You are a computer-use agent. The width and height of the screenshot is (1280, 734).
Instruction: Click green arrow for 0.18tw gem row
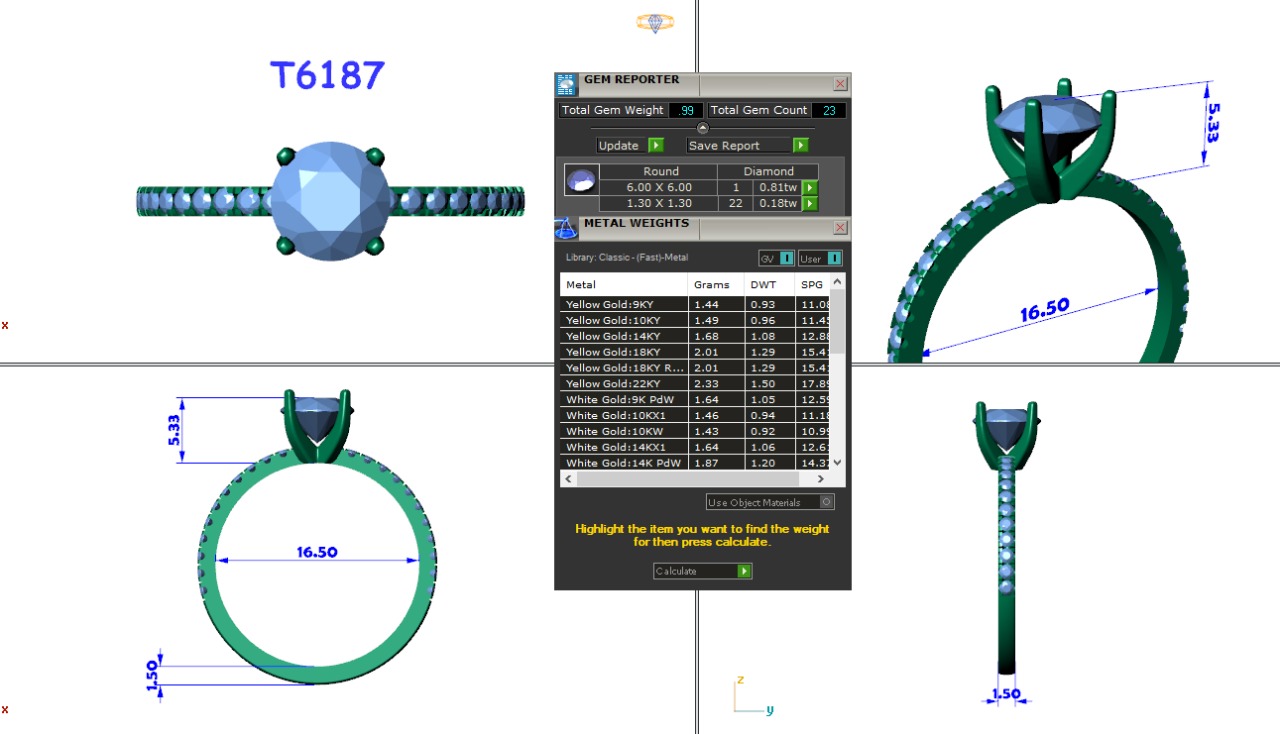(x=811, y=204)
